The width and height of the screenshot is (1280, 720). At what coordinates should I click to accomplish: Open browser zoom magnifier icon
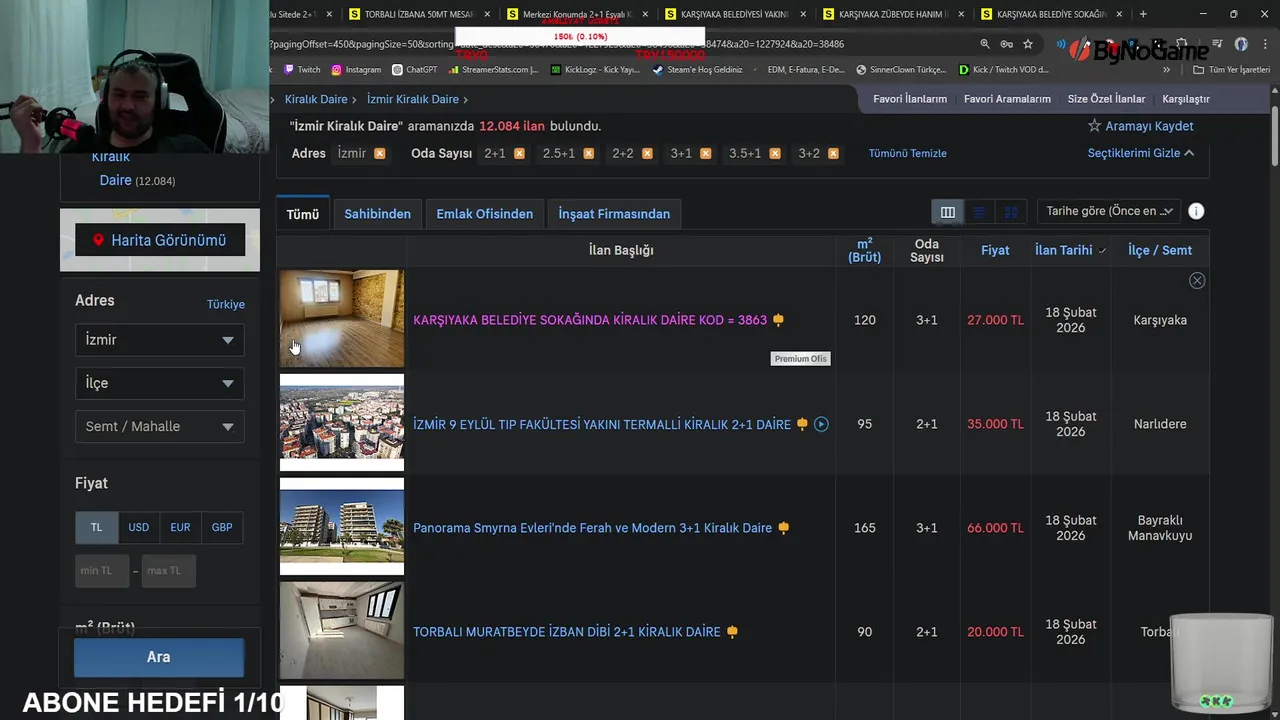pyautogui.click(x=985, y=44)
